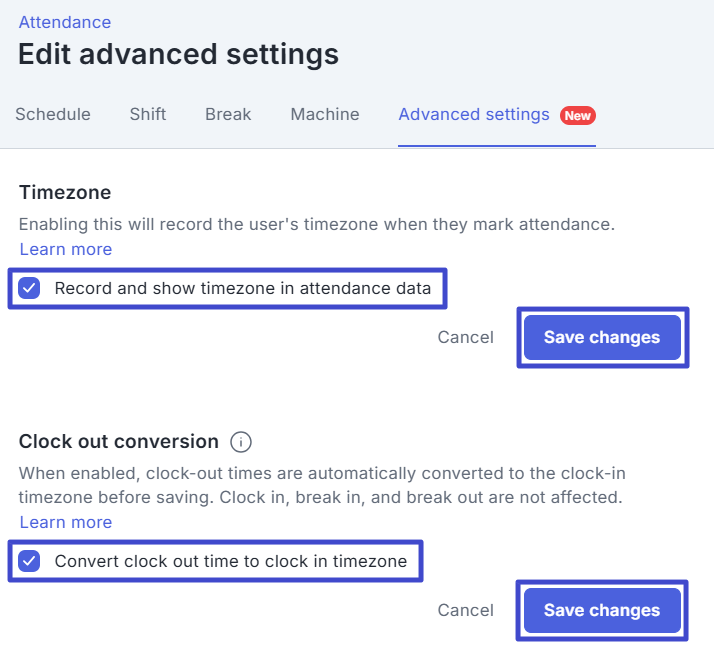The width and height of the screenshot is (714, 660).
Task: Select the Advanced settings tab
Action: pyautogui.click(x=474, y=114)
